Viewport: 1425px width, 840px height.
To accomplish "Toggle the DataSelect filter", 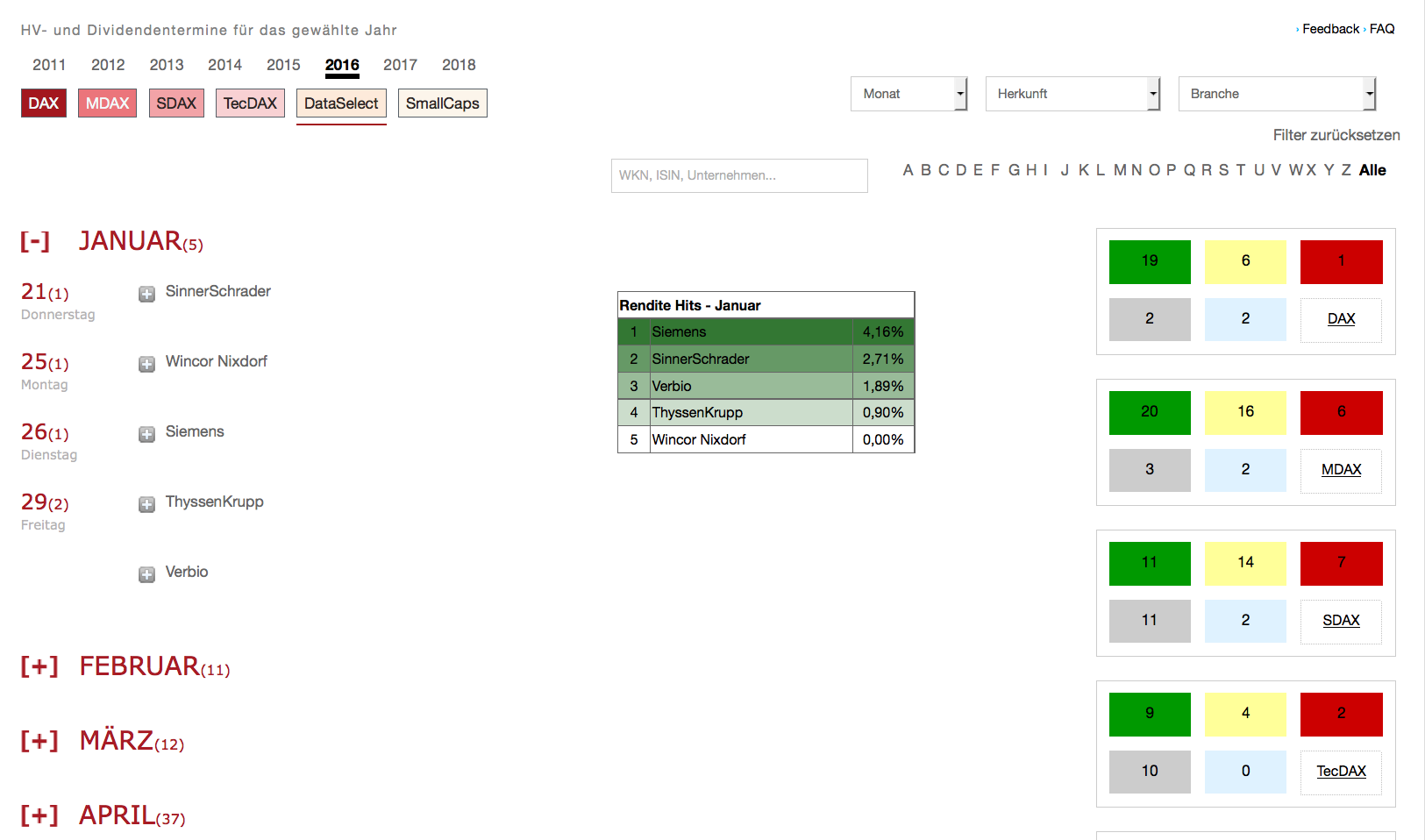I will (341, 103).
